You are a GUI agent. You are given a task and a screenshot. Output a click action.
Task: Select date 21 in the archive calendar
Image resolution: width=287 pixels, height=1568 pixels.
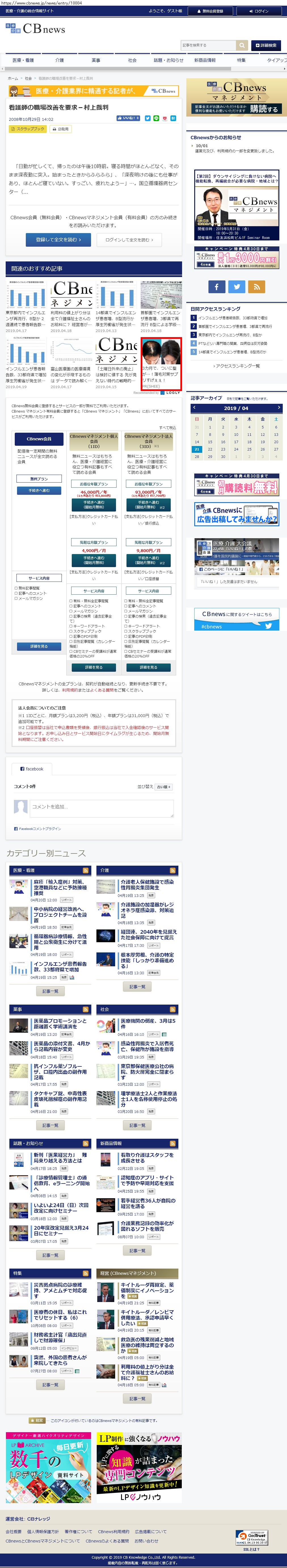[196, 449]
